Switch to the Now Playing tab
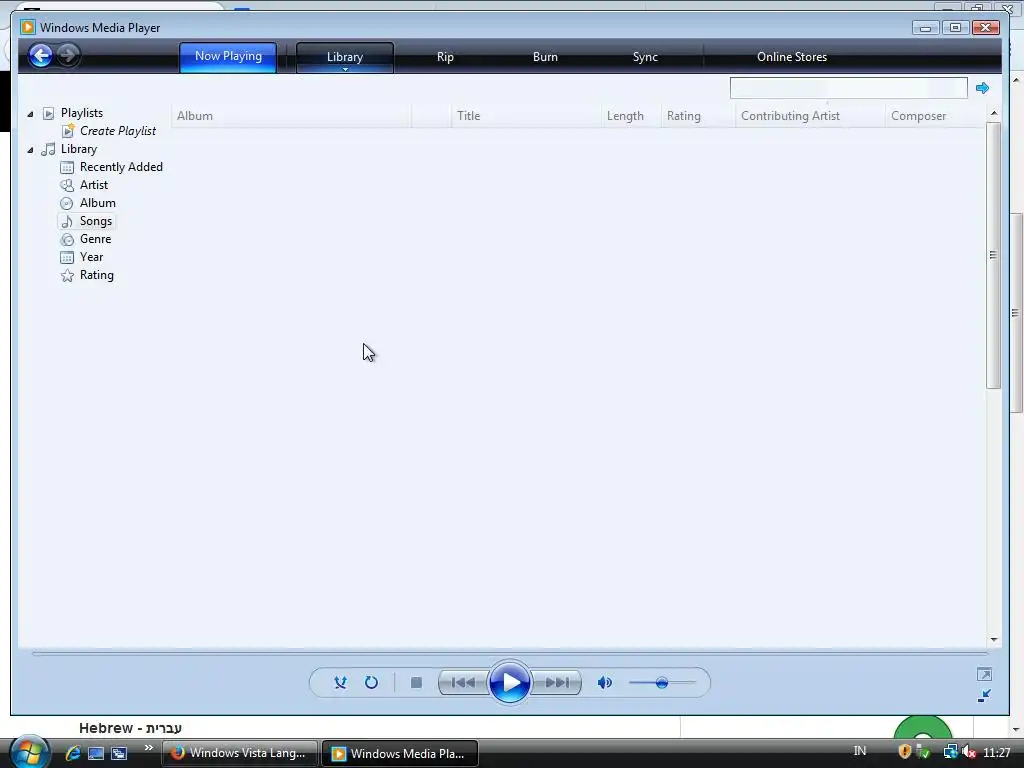 coord(228,57)
